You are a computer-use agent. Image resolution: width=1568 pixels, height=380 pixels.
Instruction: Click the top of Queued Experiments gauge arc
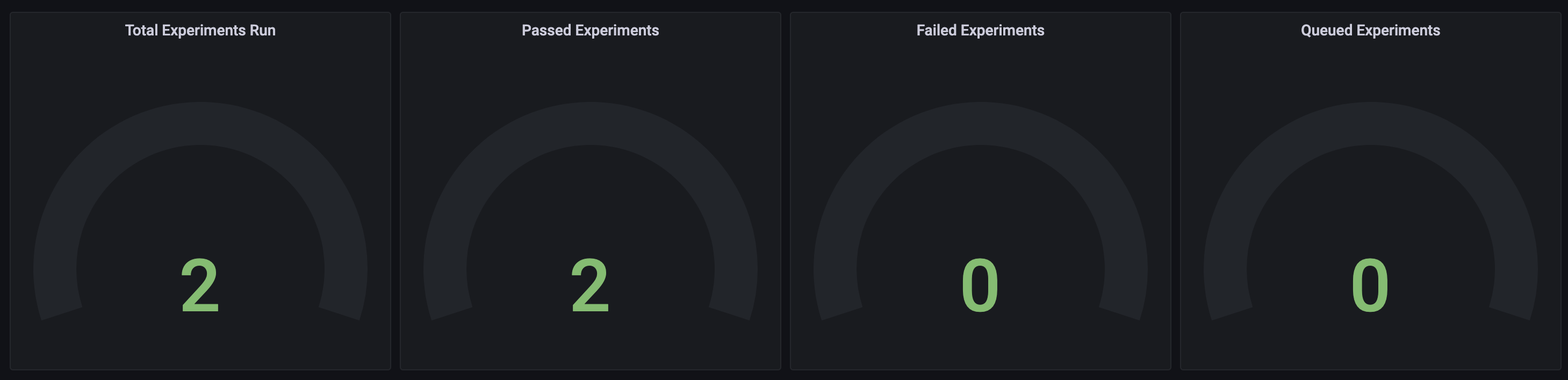click(x=1371, y=123)
